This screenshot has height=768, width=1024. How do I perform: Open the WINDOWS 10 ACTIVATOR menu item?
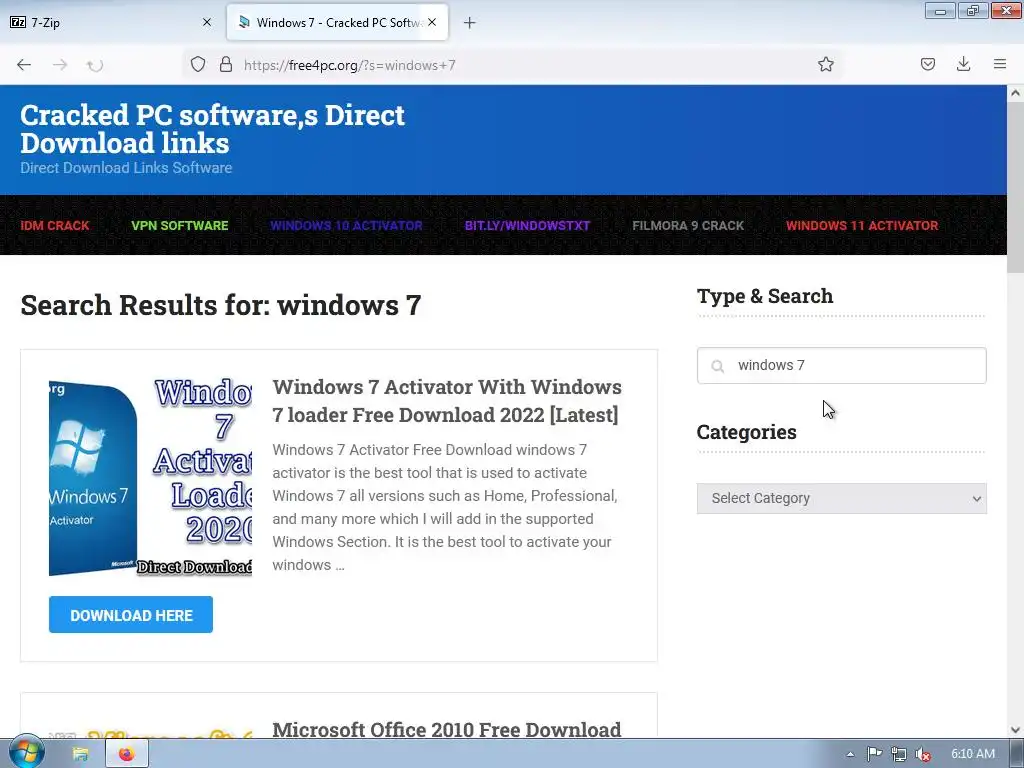point(346,225)
